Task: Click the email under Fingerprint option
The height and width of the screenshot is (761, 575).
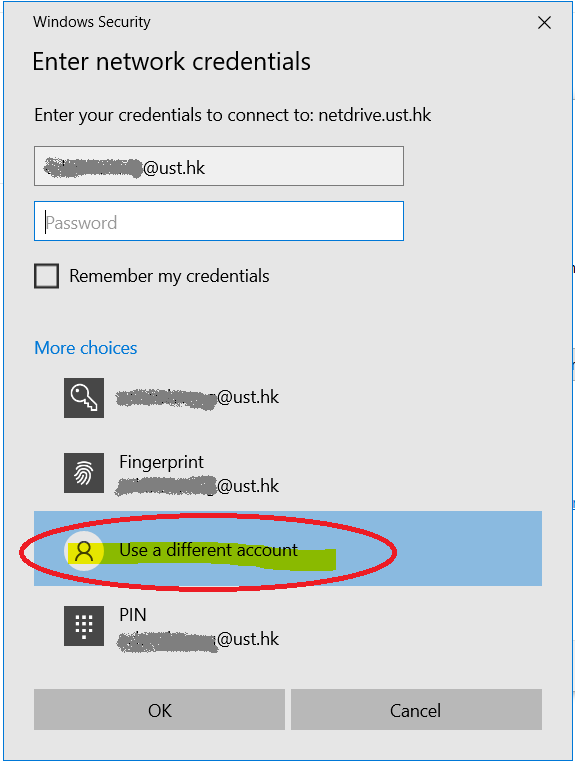Action: tap(197, 486)
